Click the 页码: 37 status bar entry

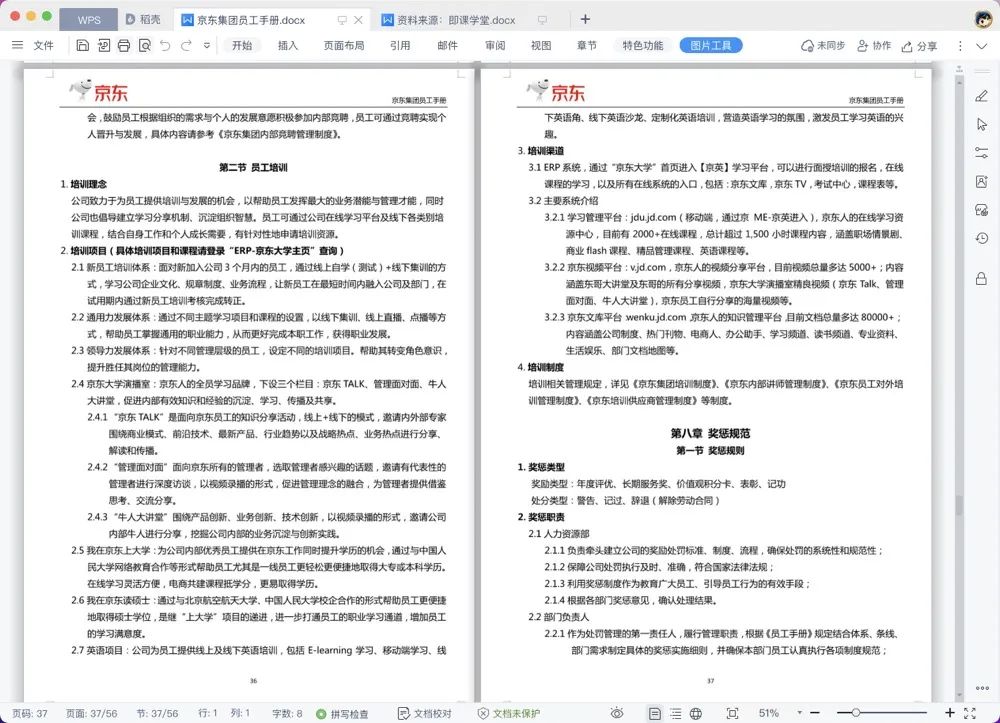coord(29,713)
